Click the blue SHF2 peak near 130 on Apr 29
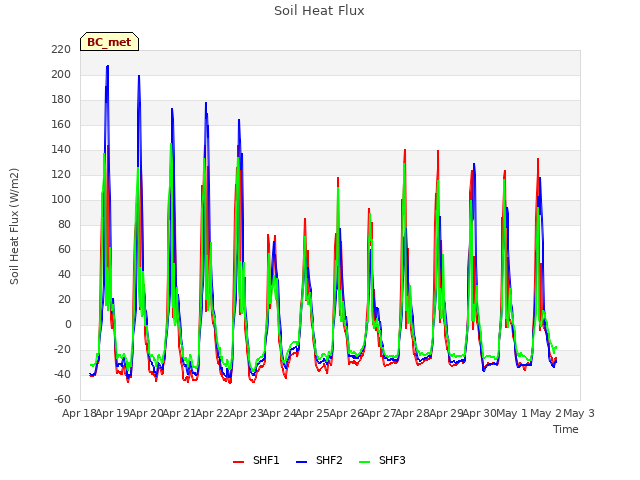Image resolution: width=640 pixels, height=480 pixels. [474, 164]
